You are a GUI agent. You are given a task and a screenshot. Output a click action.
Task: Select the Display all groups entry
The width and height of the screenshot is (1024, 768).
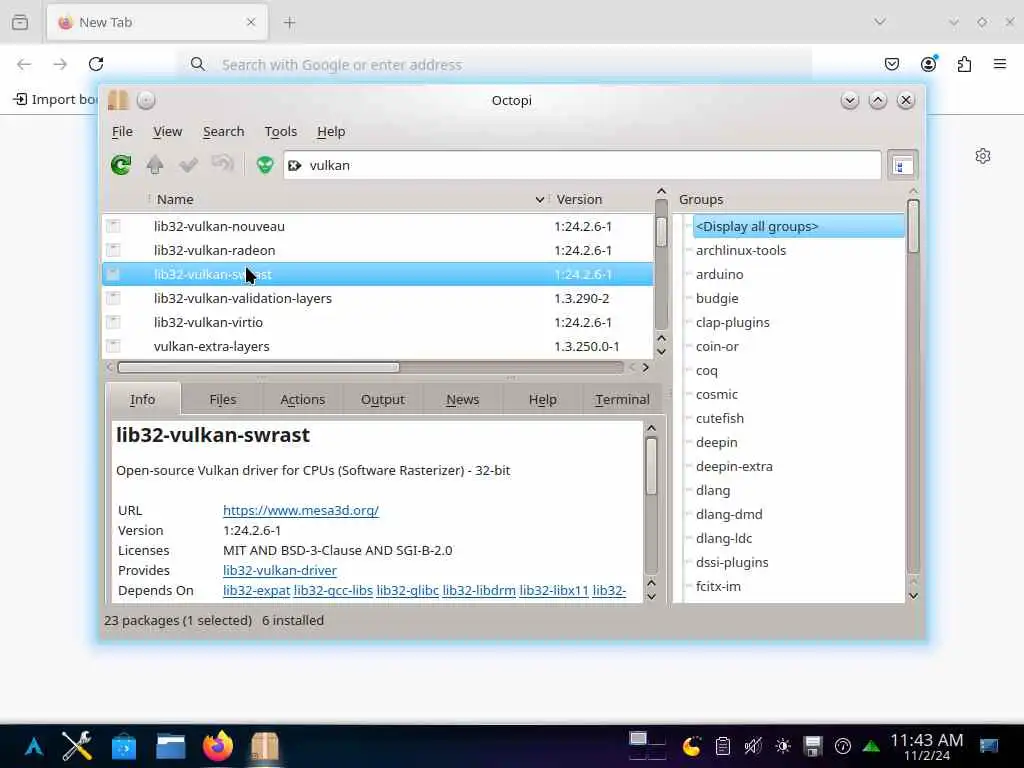[798, 226]
